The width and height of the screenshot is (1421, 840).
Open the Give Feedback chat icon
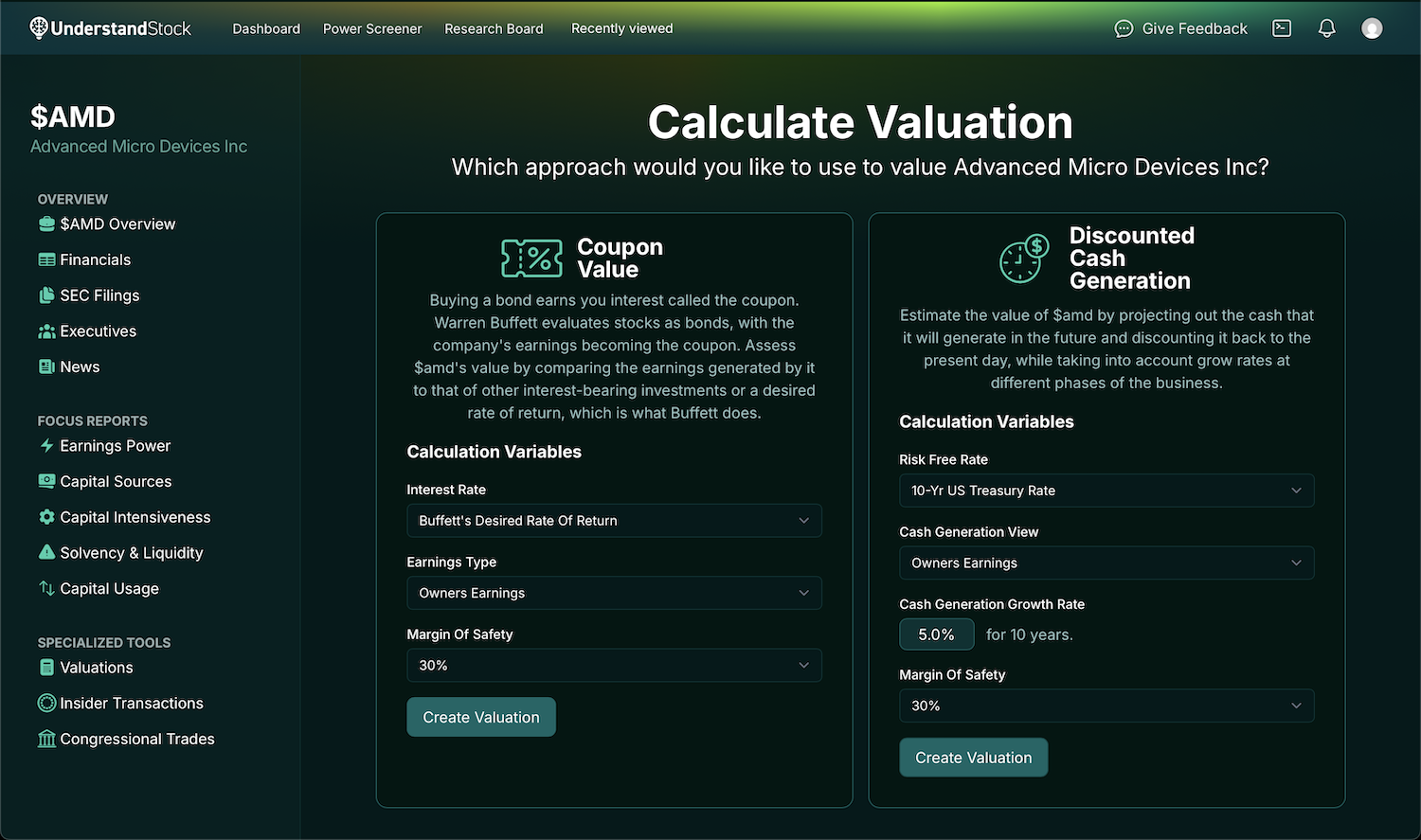click(1124, 28)
